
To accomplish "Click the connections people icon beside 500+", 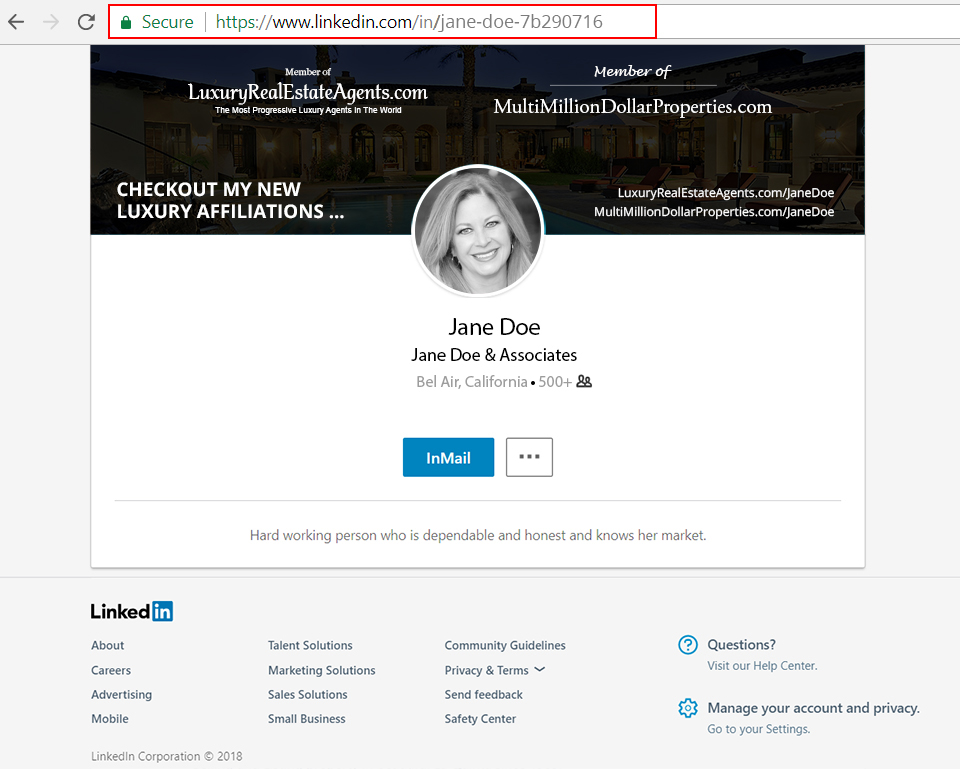I will 584,381.
